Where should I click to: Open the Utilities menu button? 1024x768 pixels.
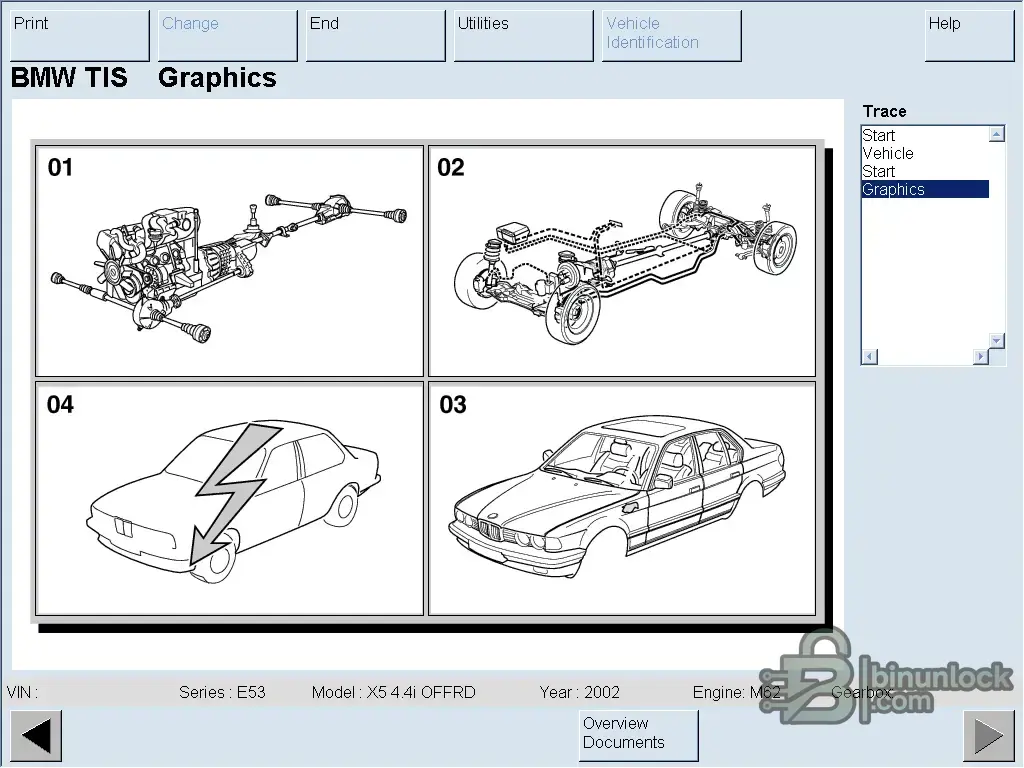524,35
